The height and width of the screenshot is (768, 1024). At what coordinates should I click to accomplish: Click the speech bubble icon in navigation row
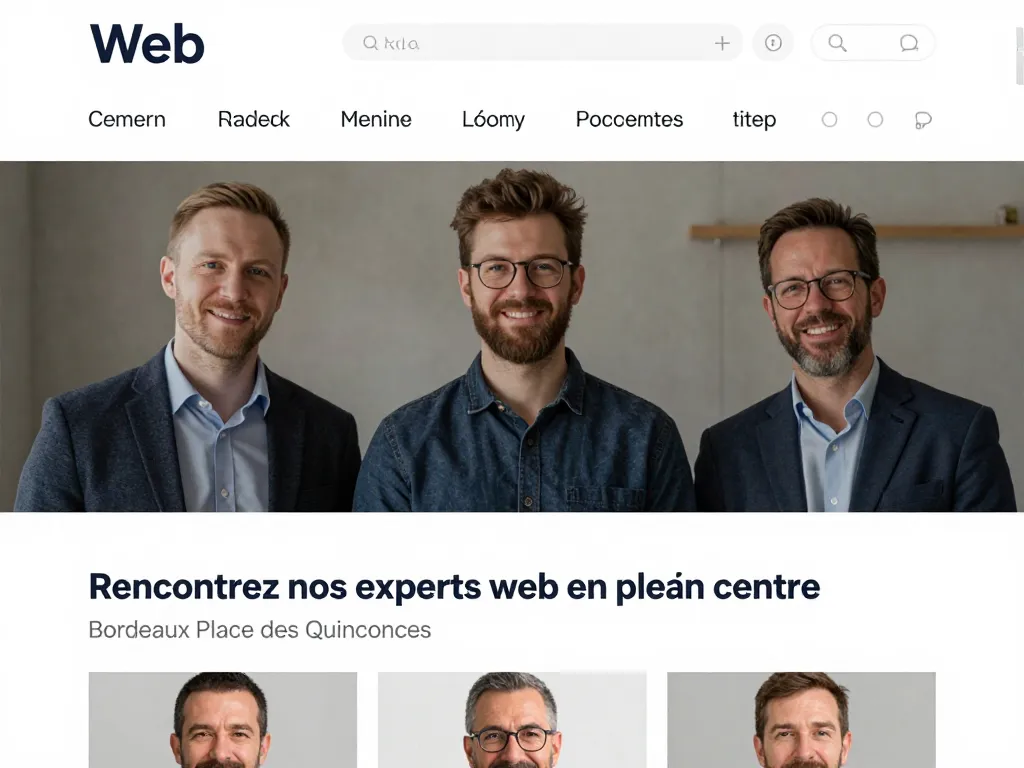pos(922,120)
